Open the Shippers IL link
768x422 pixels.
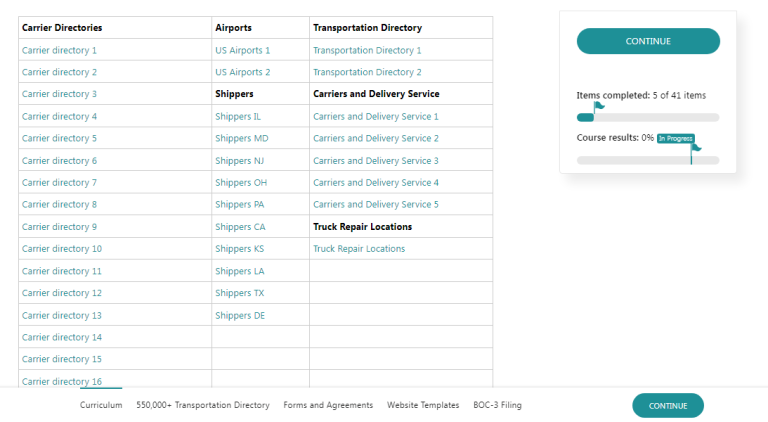[237, 116]
